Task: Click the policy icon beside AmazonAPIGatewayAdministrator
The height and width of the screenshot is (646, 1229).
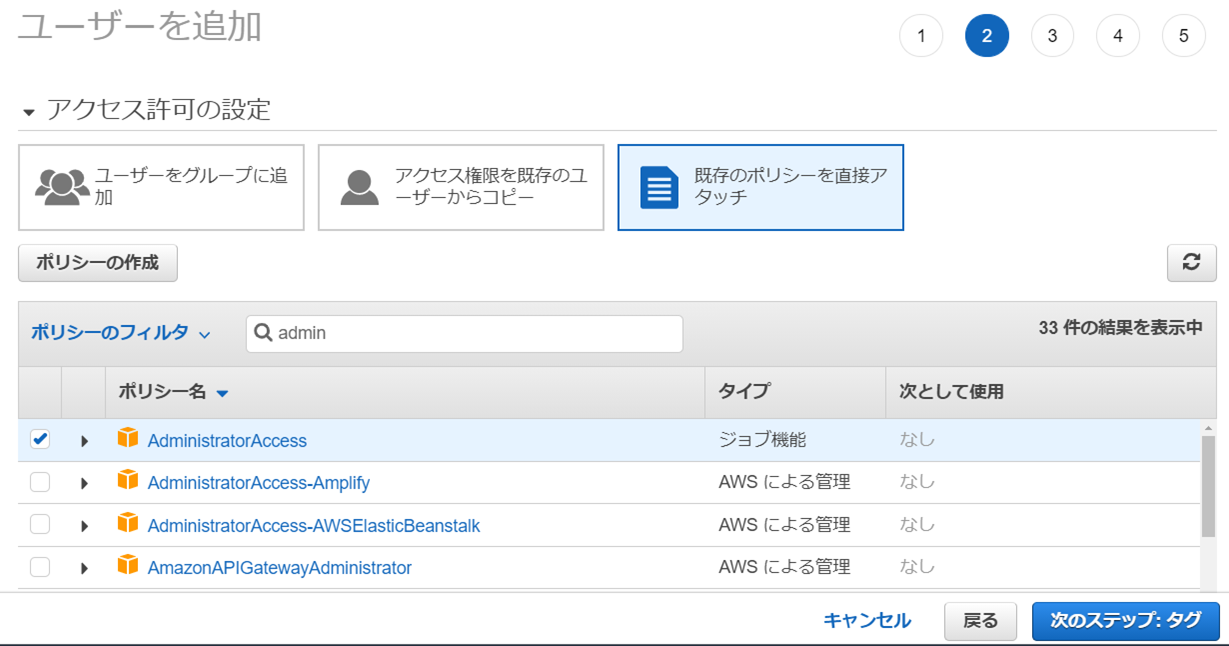Action: (x=128, y=566)
